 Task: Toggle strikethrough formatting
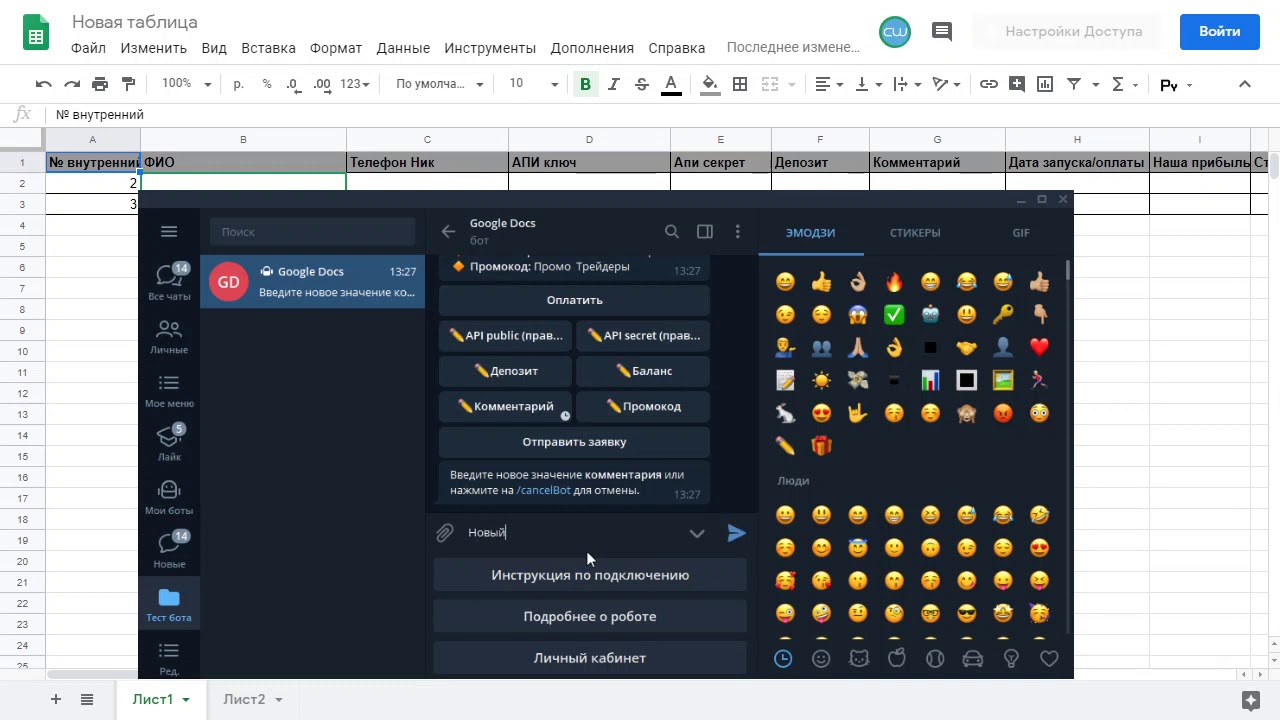pos(642,84)
